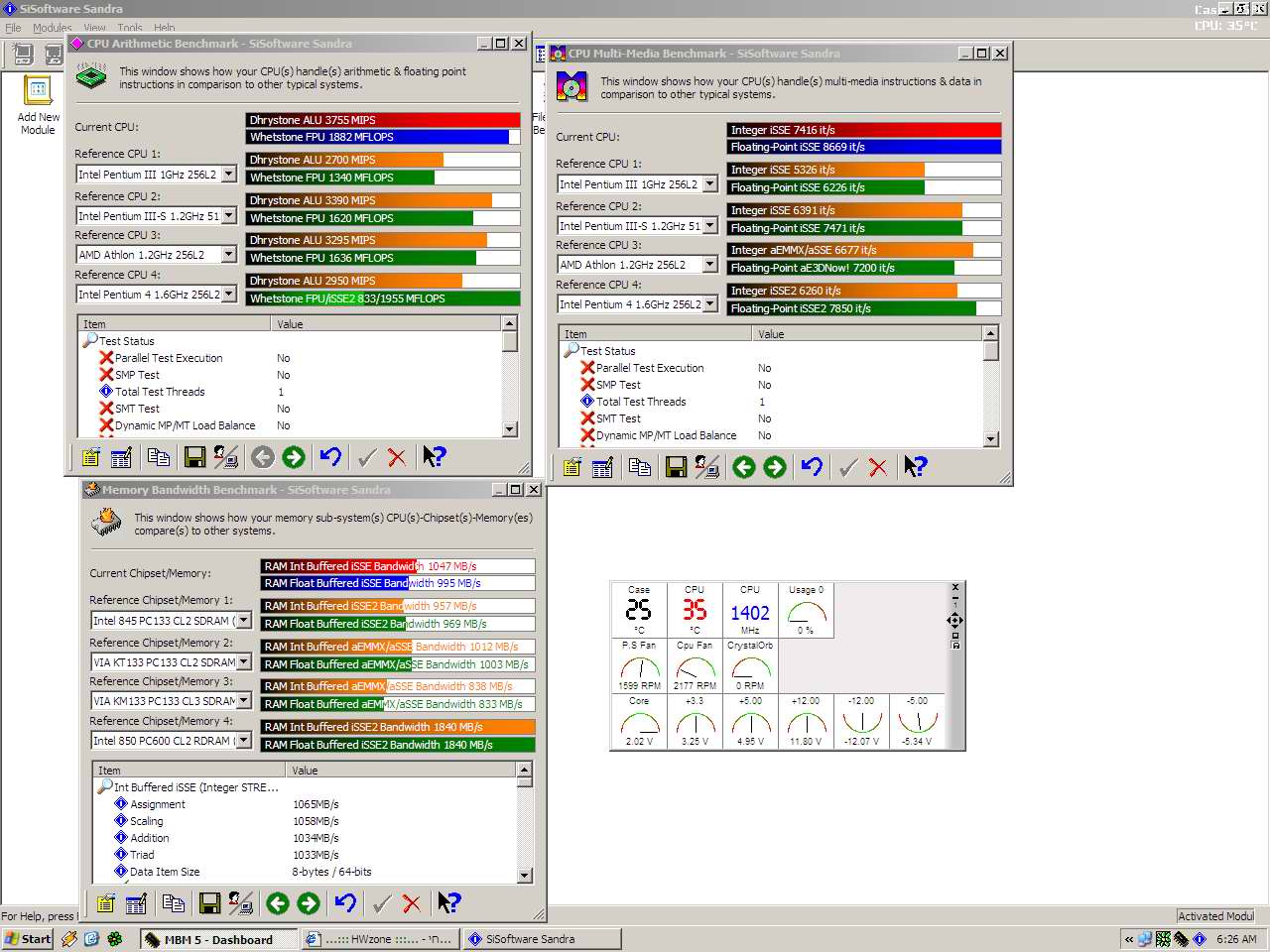Open the File menu
The height and width of the screenshot is (952, 1270).
coord(13,28)
